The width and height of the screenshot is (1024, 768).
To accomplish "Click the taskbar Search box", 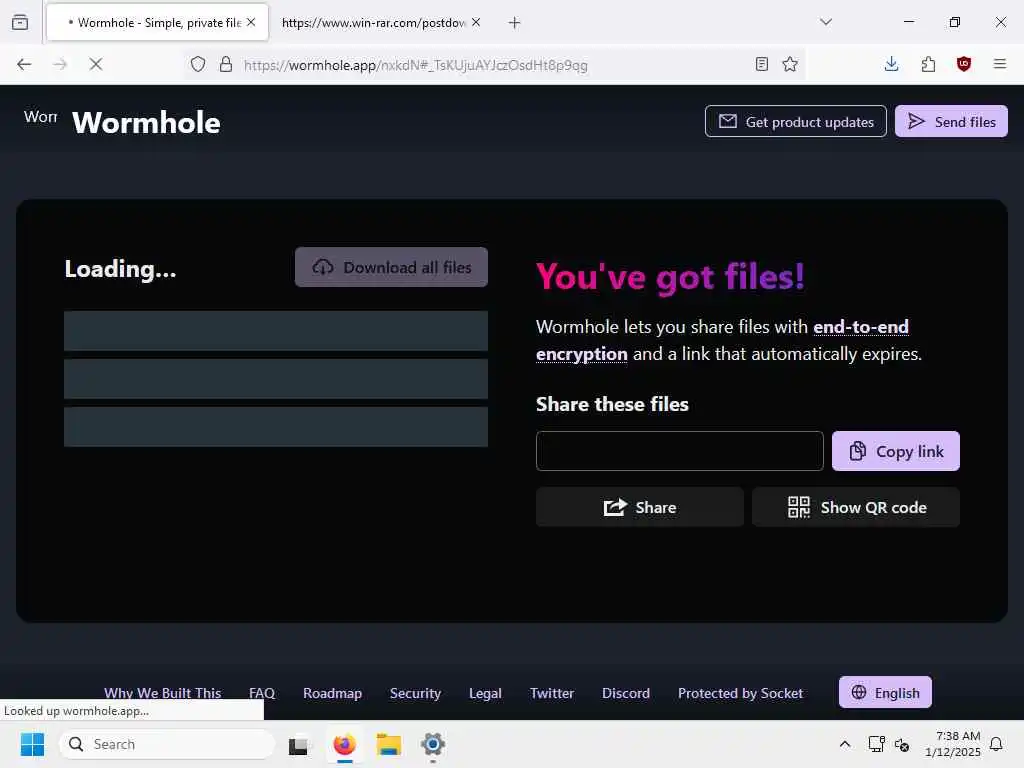I will click(x=167, y=744).
